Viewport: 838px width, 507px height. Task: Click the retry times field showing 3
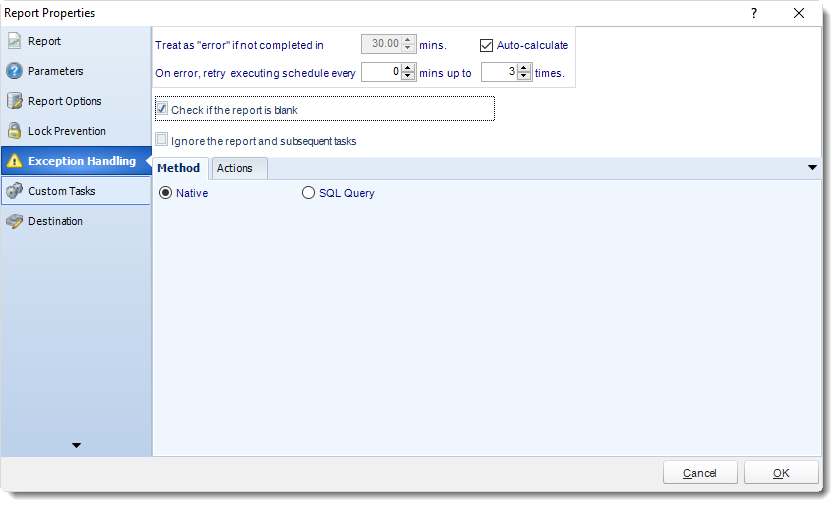pyautogui.click(x=500, y=72)
